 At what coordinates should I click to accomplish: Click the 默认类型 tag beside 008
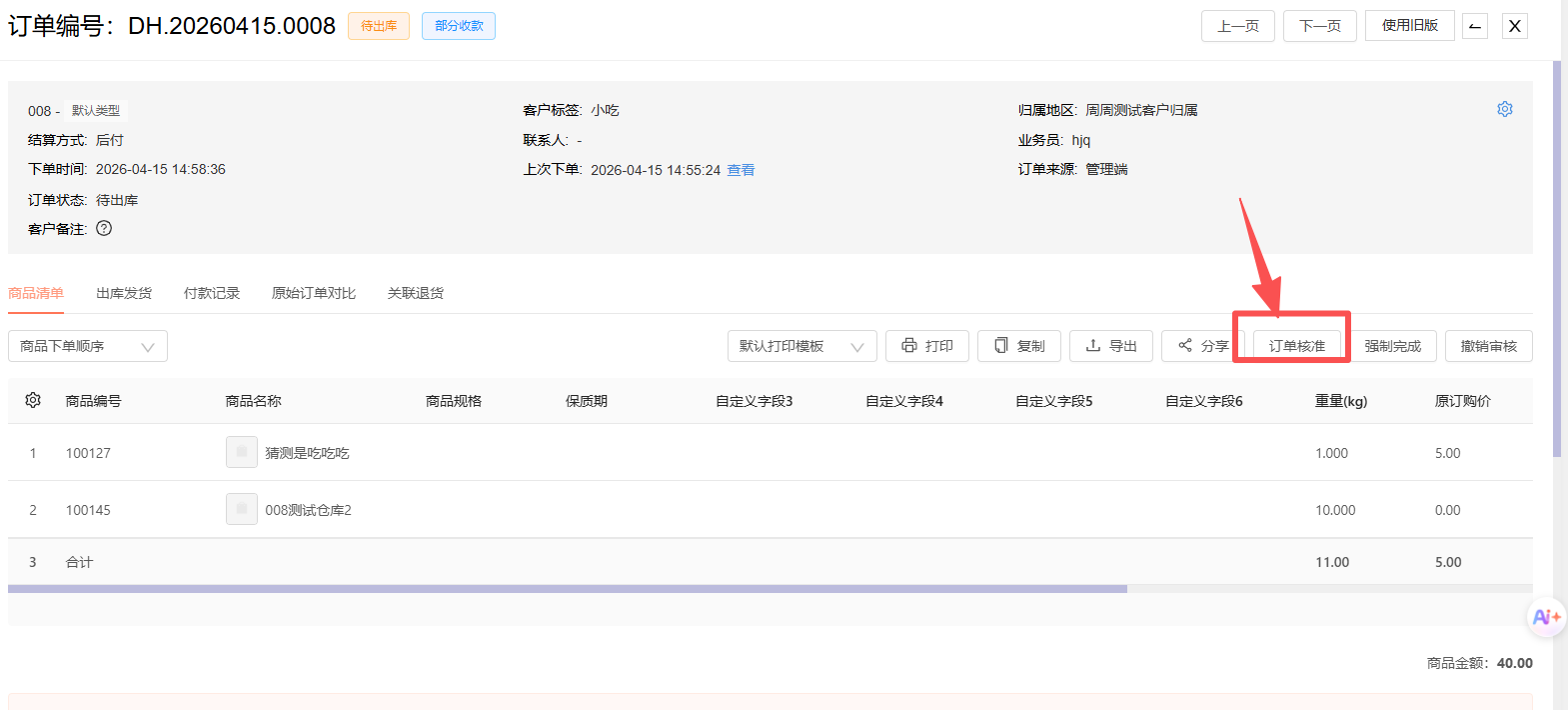[x=96, y=111]
